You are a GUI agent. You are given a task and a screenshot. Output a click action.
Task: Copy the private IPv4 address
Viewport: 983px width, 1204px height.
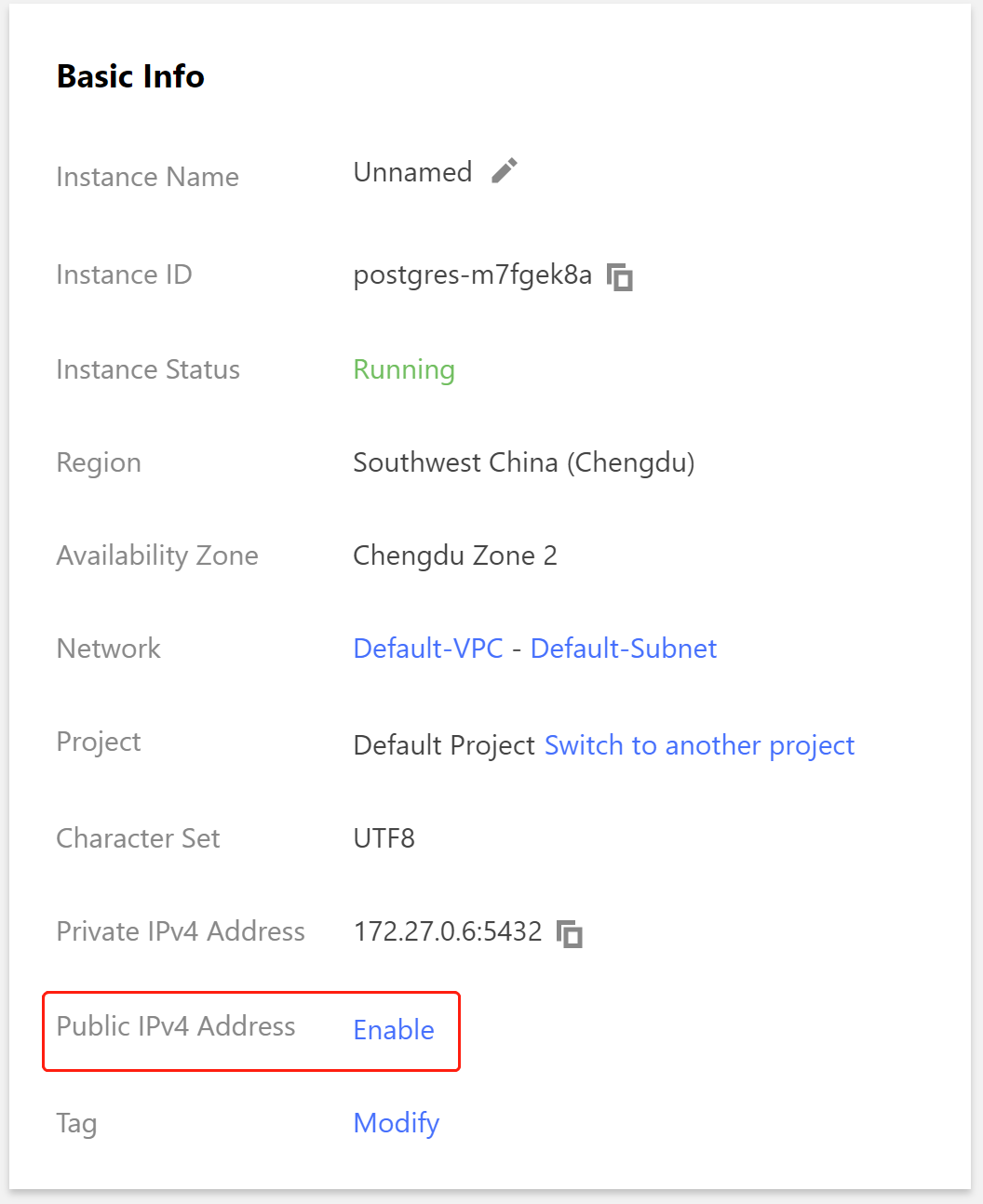(570, 933)
